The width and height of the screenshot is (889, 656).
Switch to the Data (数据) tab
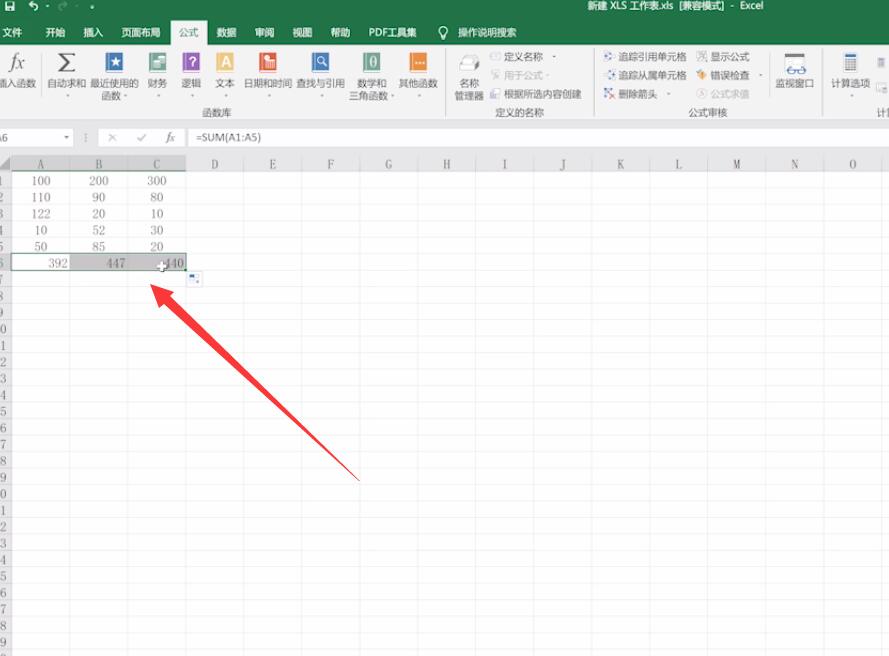226,32
